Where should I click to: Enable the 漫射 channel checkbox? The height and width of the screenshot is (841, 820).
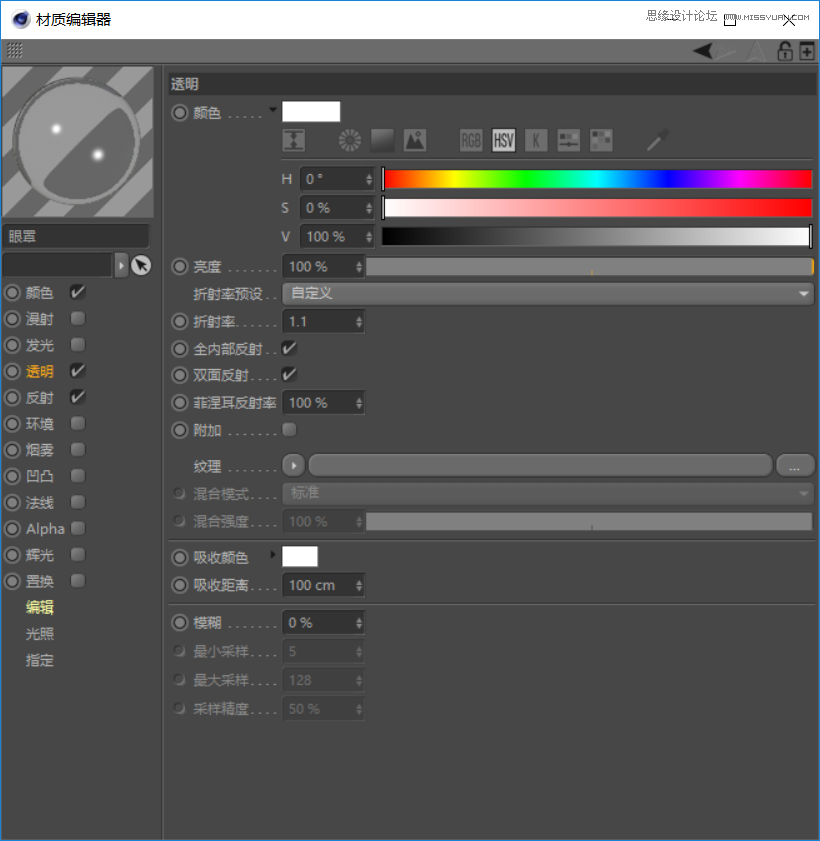pyautogui.click(x=77, y=319)
